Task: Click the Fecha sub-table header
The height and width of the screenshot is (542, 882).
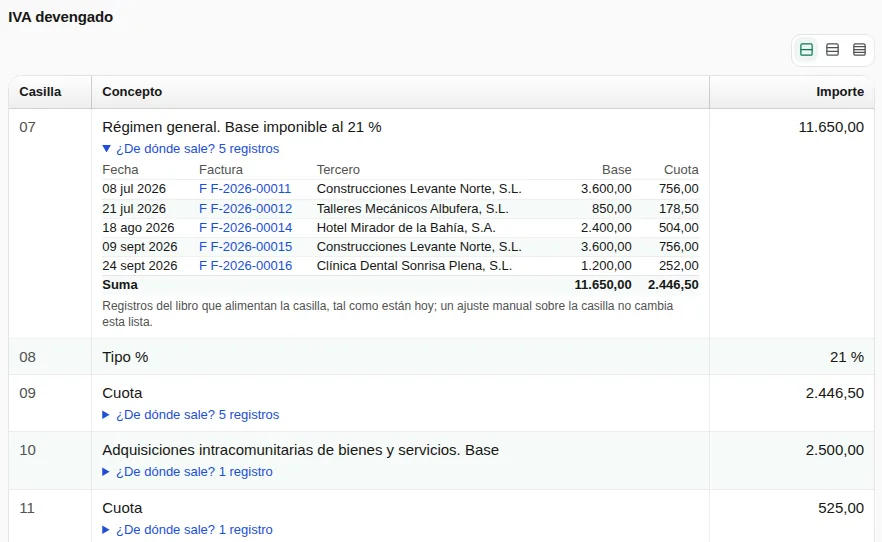Action: [120, 170]
